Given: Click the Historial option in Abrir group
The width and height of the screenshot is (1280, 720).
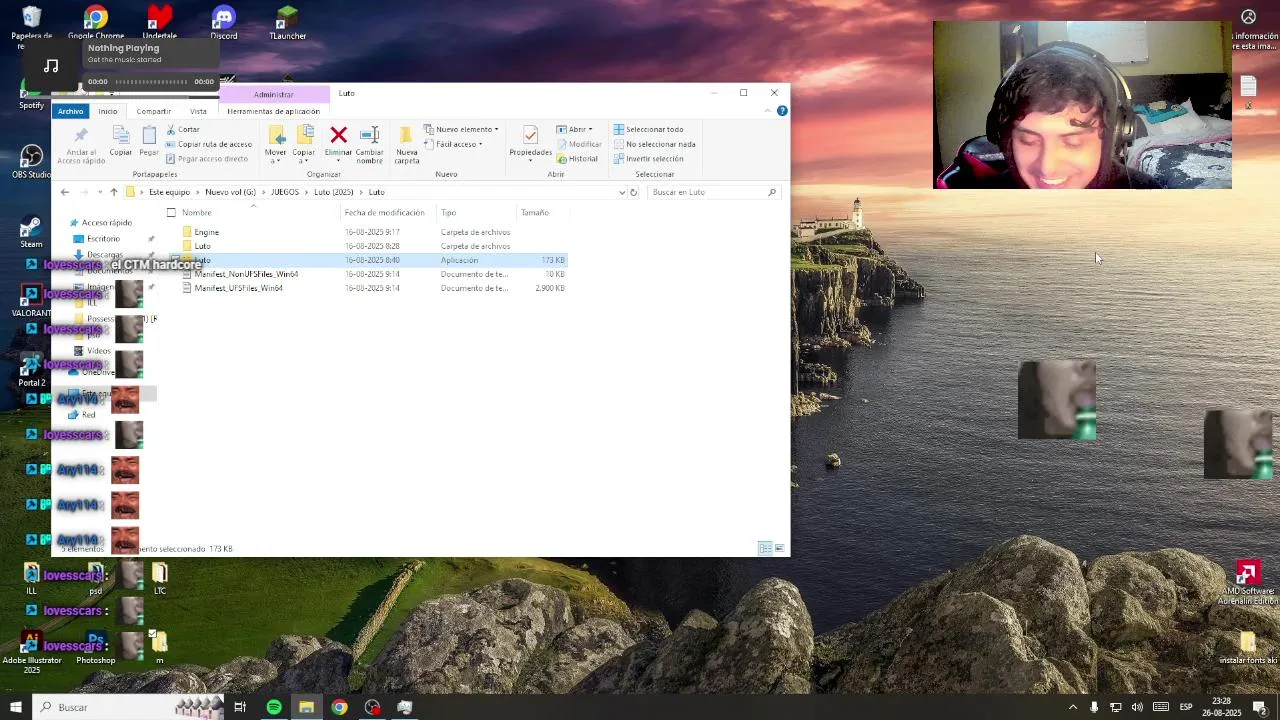Looking at the screenshot, I should [577, 159].
